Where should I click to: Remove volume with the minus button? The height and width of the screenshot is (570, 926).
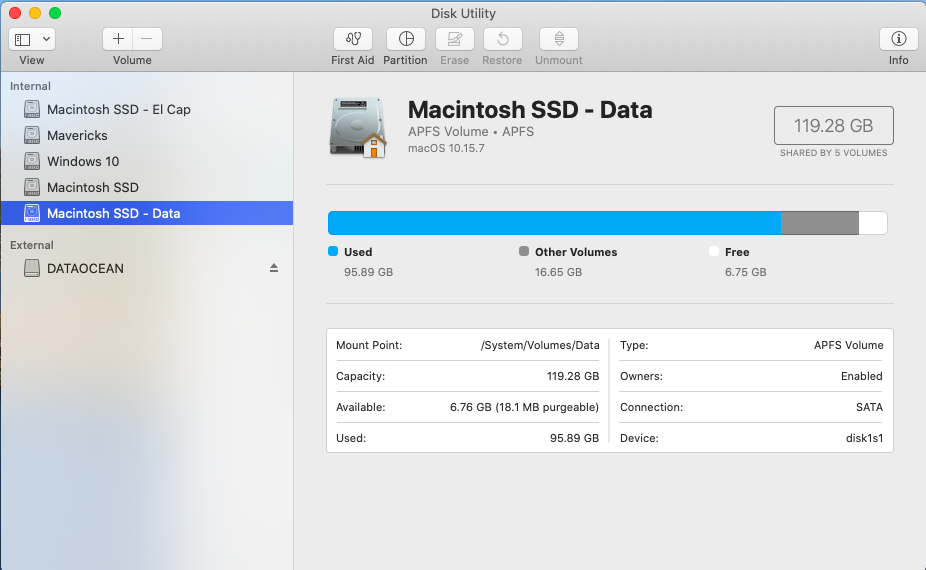click(147, 39)
